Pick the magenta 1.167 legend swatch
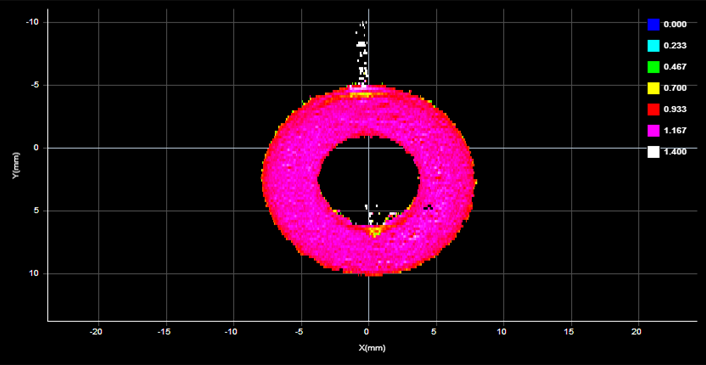Image resolution: width=706 pixels, height=365 pixels. pos(653,131)
